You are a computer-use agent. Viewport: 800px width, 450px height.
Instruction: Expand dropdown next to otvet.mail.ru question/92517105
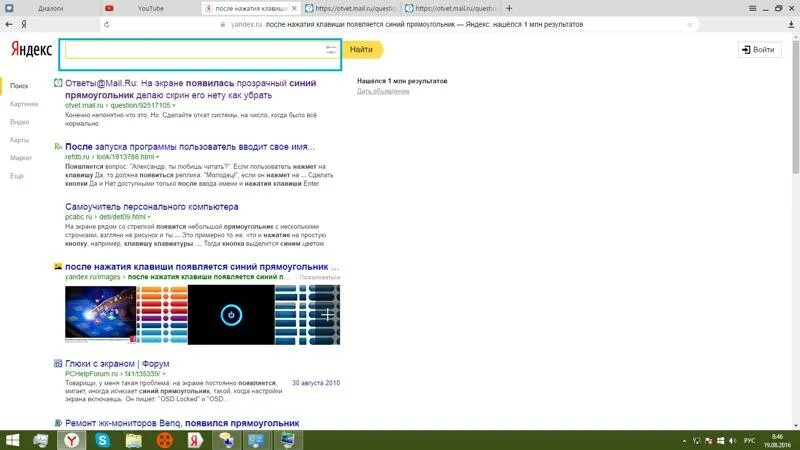tap(174, 106)
